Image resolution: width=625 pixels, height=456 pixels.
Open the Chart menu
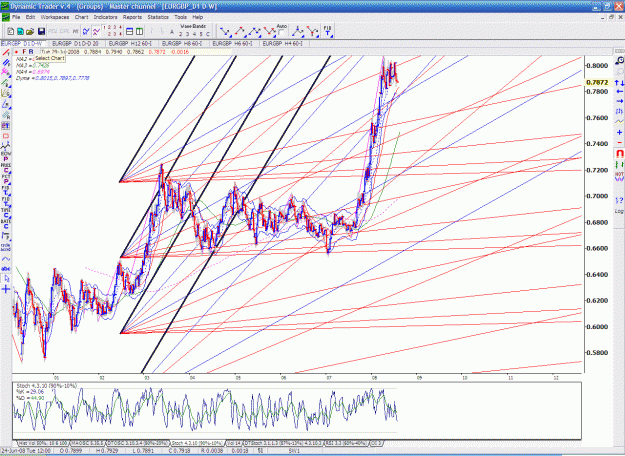tap(81, 17)
